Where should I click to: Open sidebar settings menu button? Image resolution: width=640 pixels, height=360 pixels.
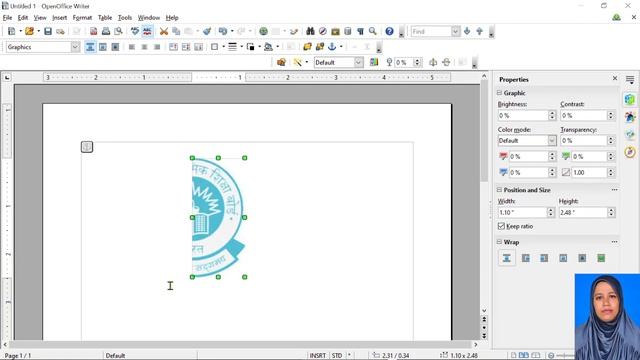click(630, 80)
